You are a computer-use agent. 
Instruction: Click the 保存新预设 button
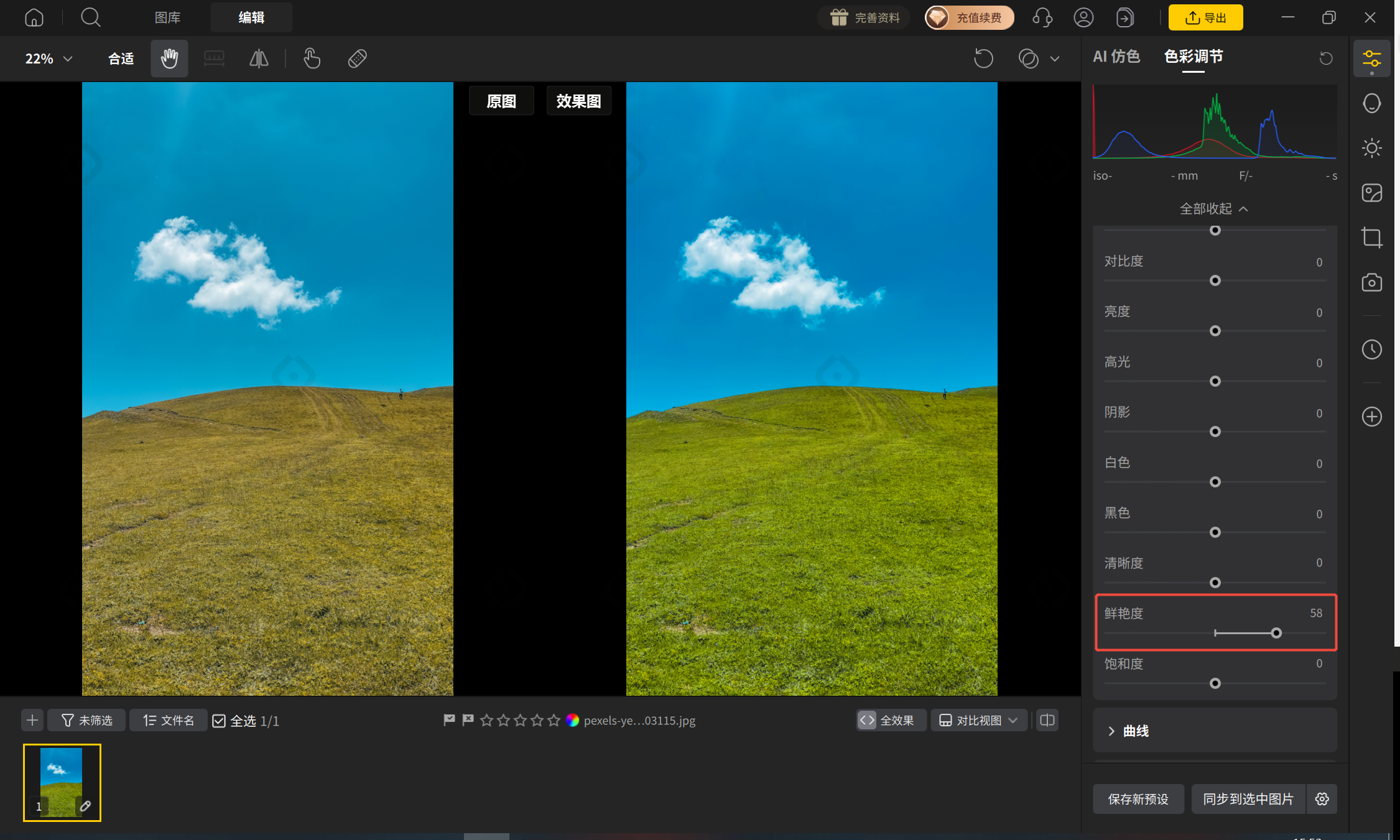[x=1138, y=799]
